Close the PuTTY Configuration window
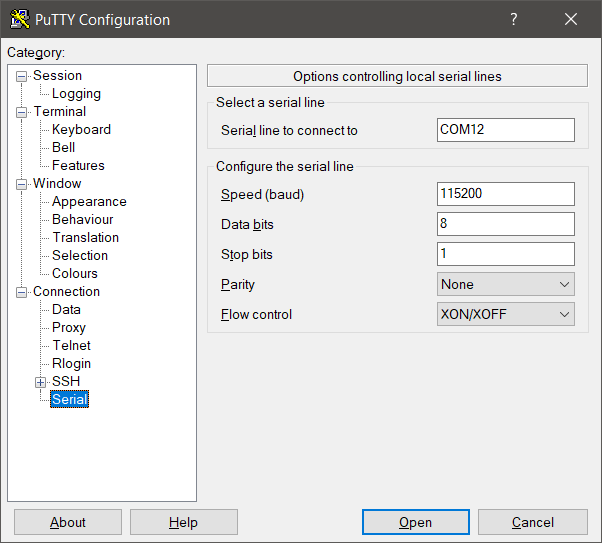Viewport: 602px width, 543px height. tap(571, 19)
